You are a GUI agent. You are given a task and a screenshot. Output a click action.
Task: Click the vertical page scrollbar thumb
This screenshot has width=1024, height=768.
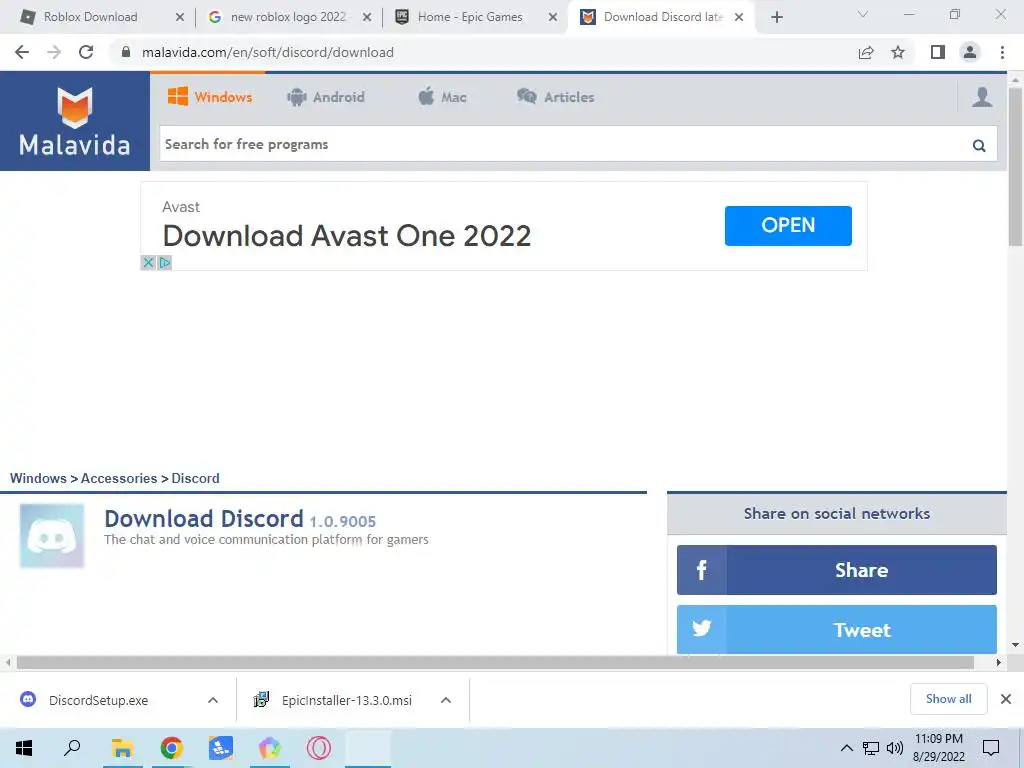[1015, 167]
